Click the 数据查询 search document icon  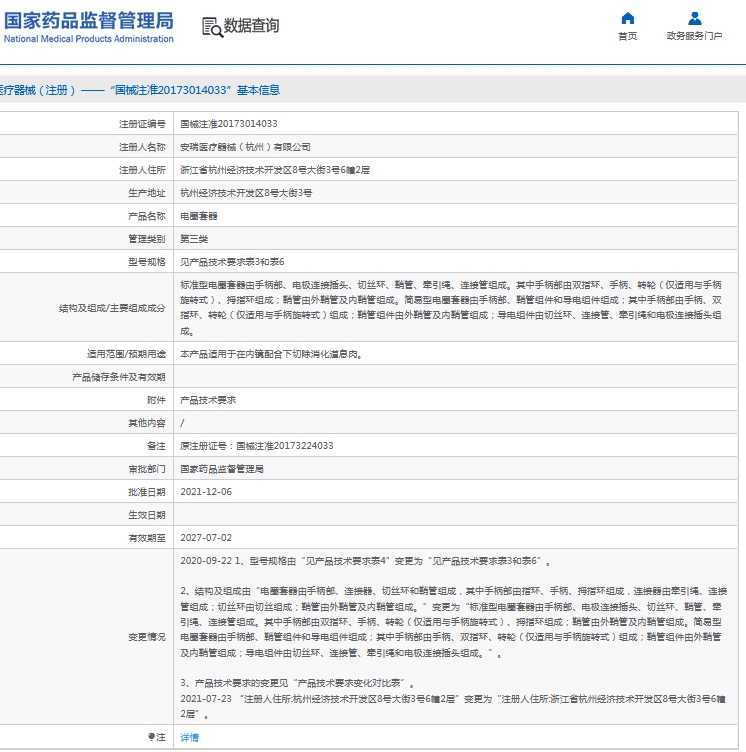pos(212,27)
